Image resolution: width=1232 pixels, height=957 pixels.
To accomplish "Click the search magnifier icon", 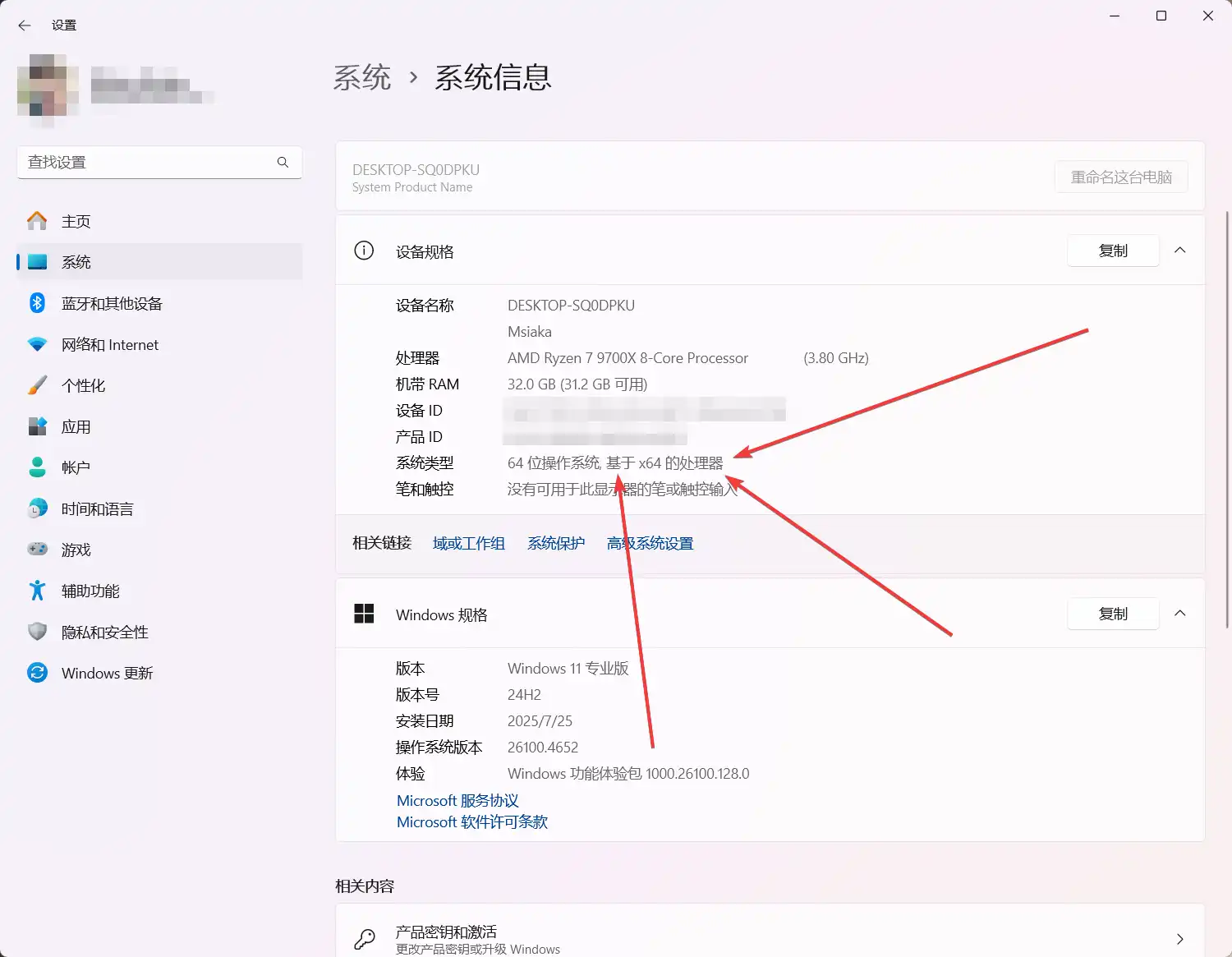I will (x=283, y=162).
